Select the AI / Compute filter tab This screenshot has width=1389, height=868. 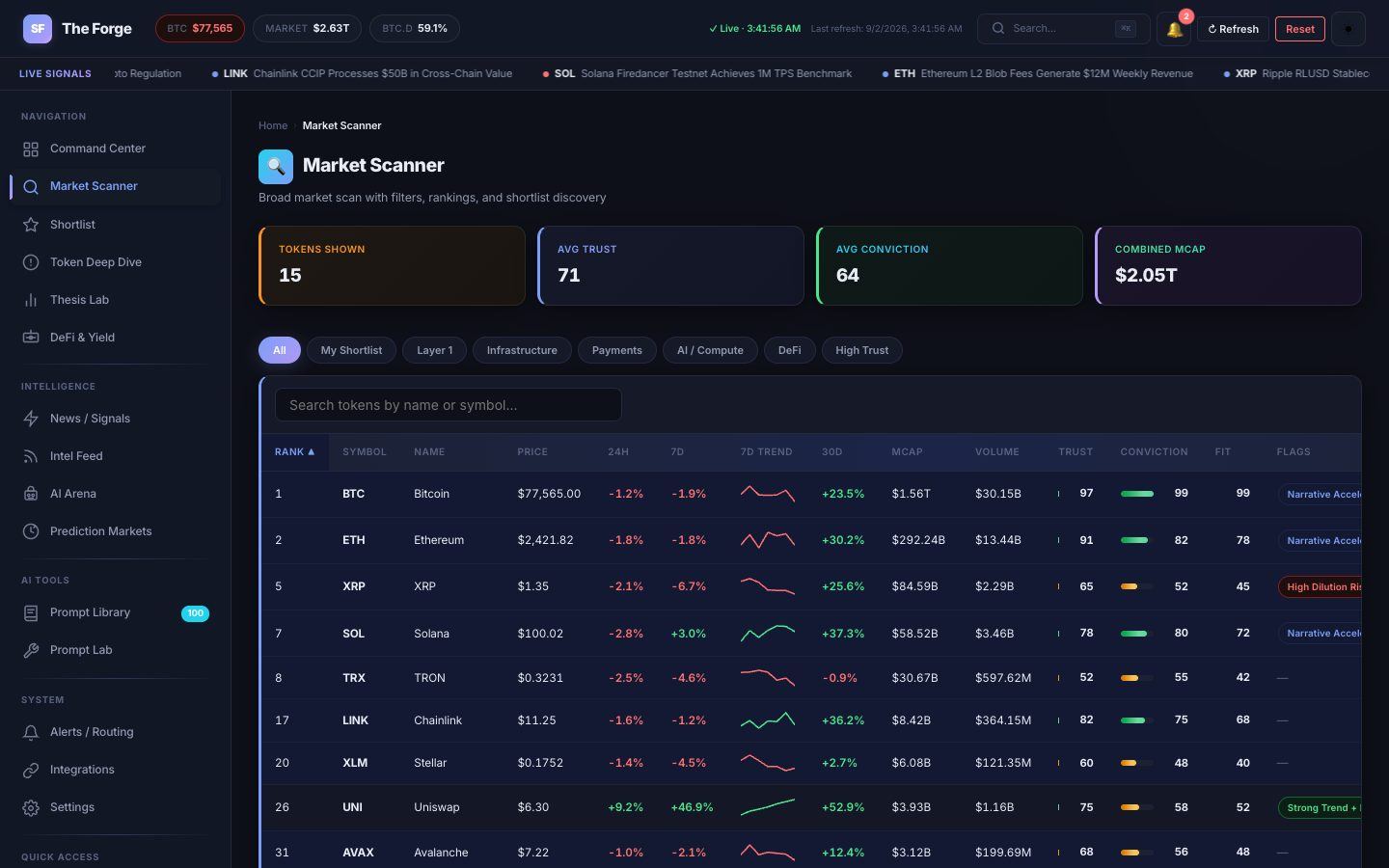[x=710, y=350]
